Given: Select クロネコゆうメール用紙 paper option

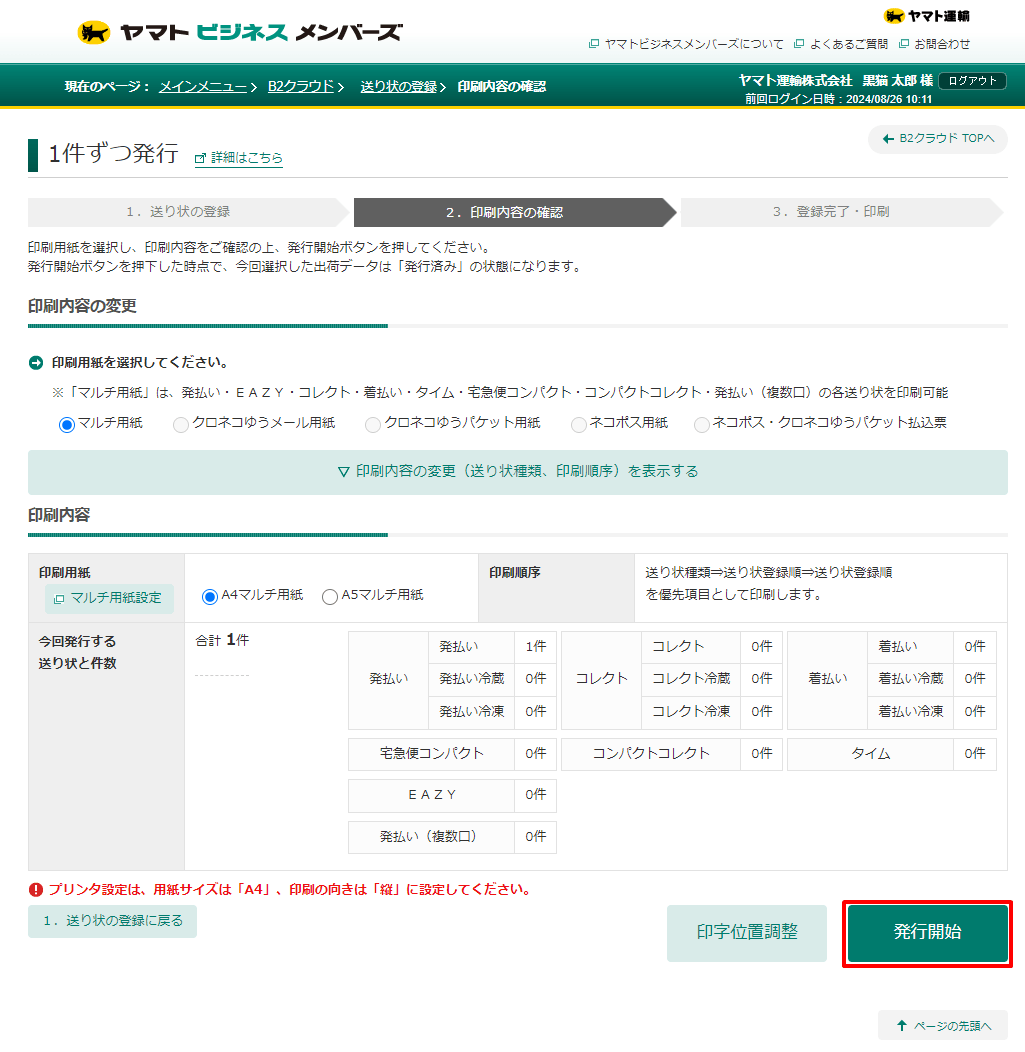Looking at the screenshot, I should 180,425.
